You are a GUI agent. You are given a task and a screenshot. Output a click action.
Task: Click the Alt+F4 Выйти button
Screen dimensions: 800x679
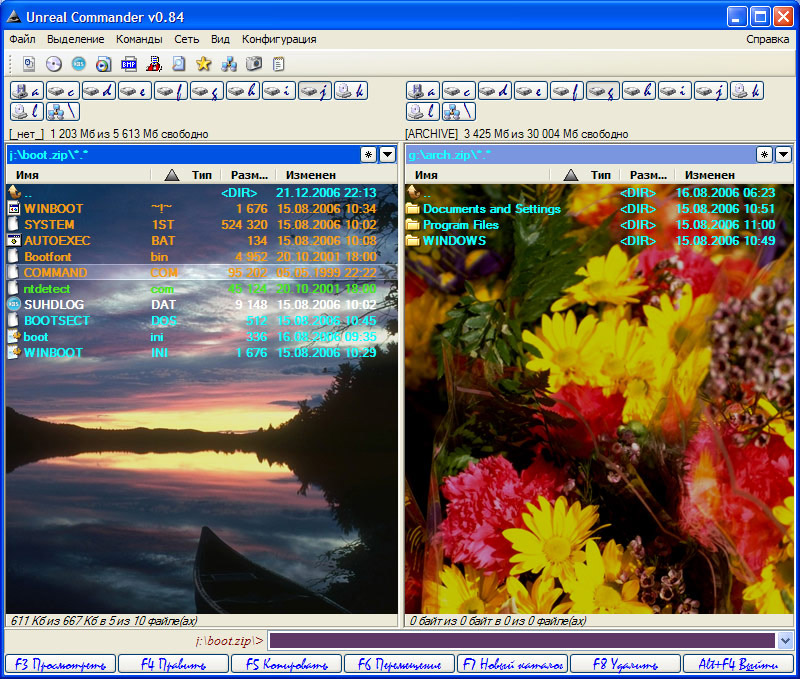[x=738, y=664]
